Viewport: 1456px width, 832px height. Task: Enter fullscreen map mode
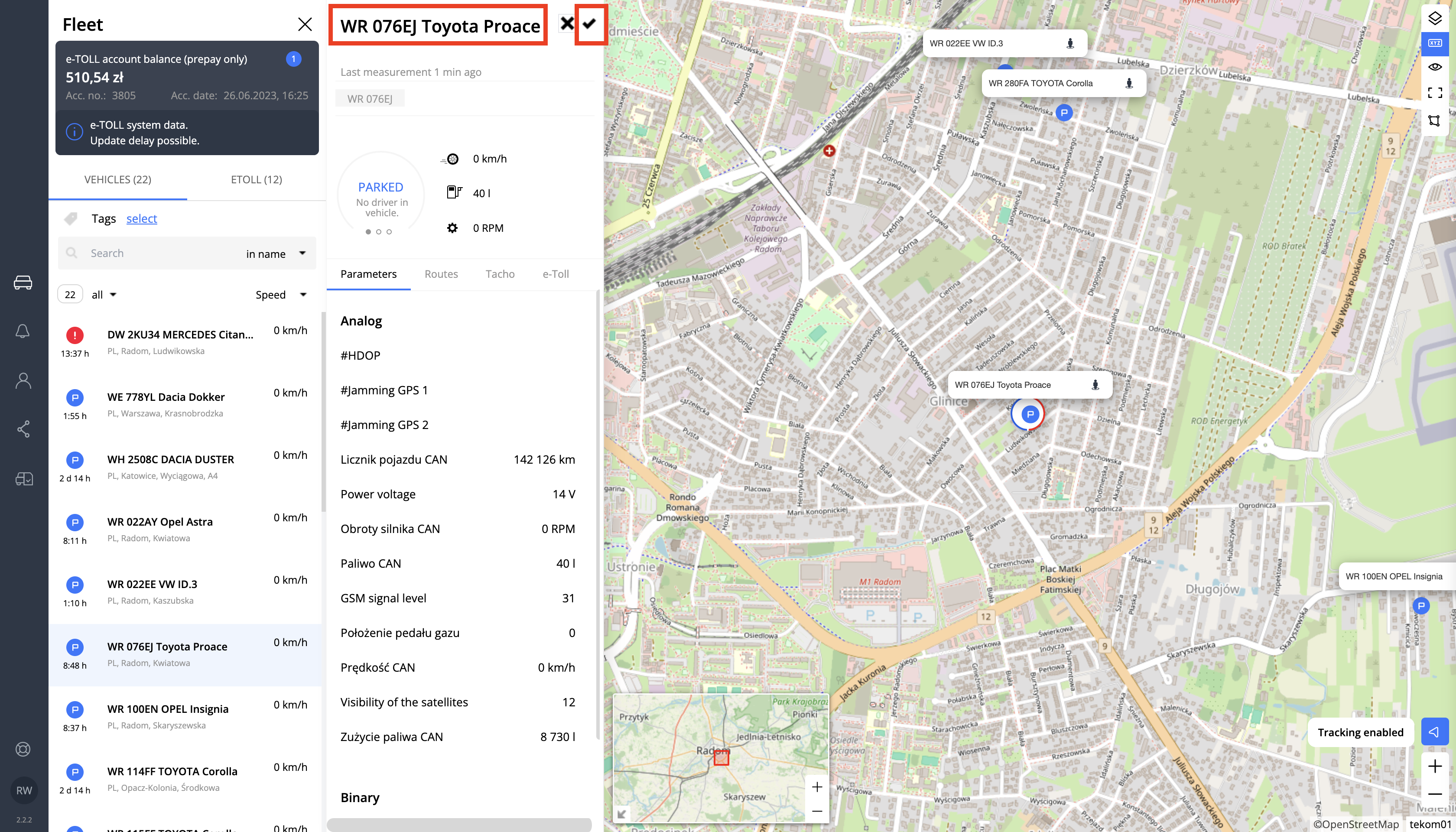[x=1435, y=93]
